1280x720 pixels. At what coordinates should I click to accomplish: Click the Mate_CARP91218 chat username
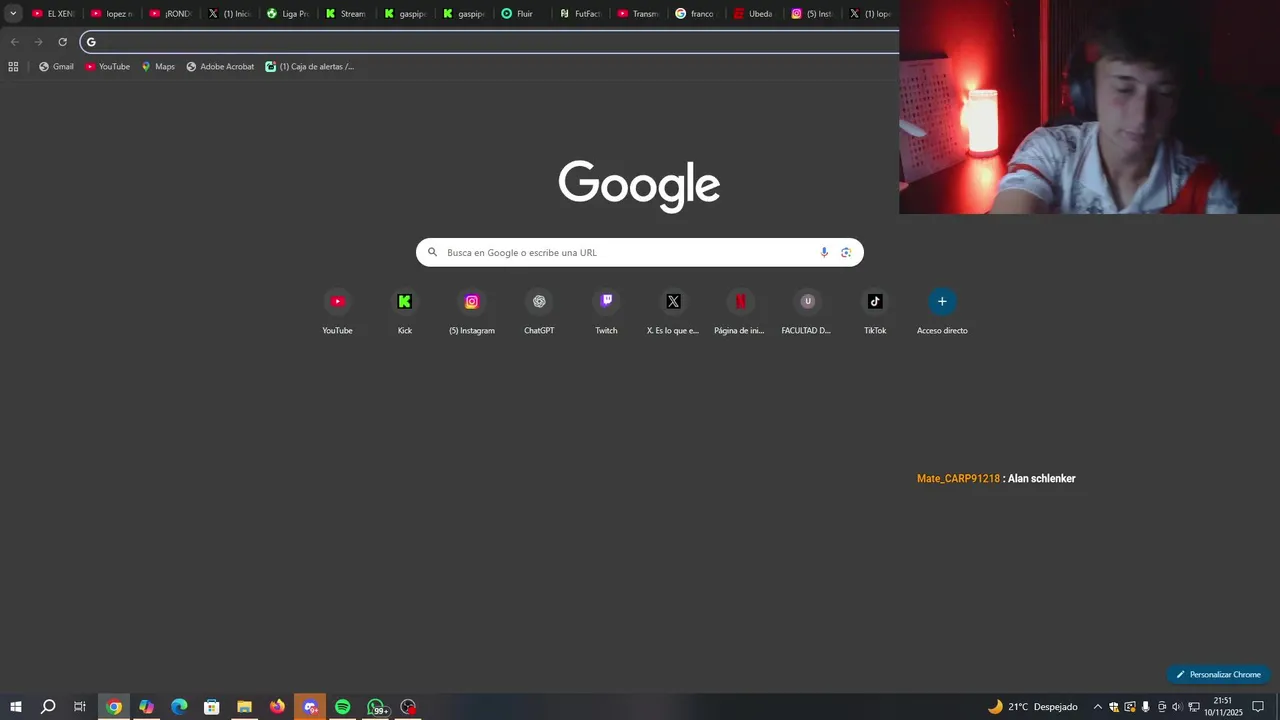(x=958, y=479)
